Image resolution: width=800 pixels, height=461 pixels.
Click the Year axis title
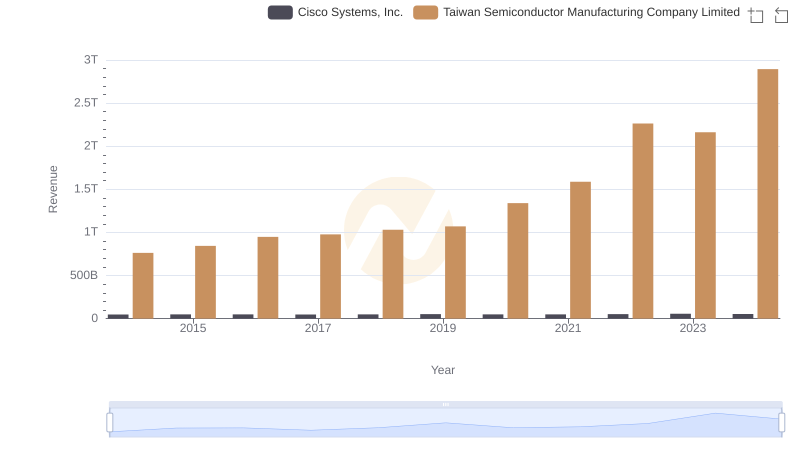click(x=443, y=370)
